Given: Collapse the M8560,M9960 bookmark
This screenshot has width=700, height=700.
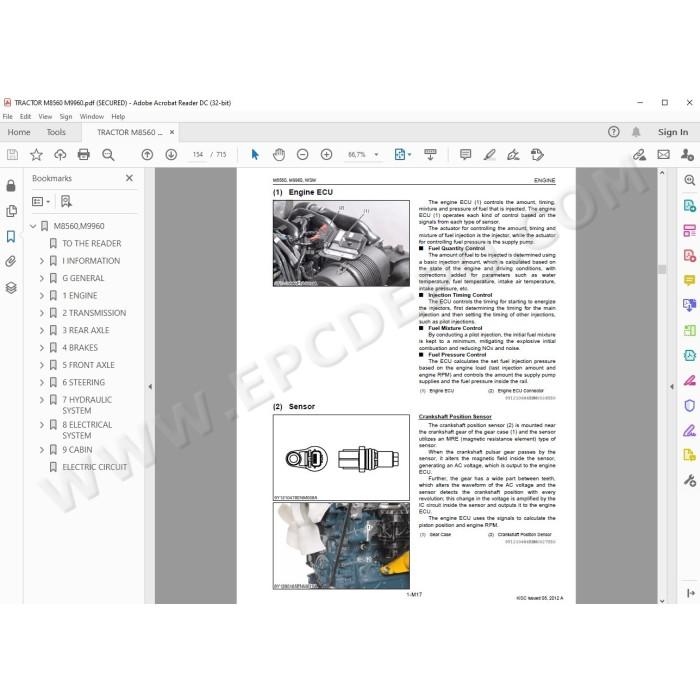Looking at the screenshot, I should [33, 226].
